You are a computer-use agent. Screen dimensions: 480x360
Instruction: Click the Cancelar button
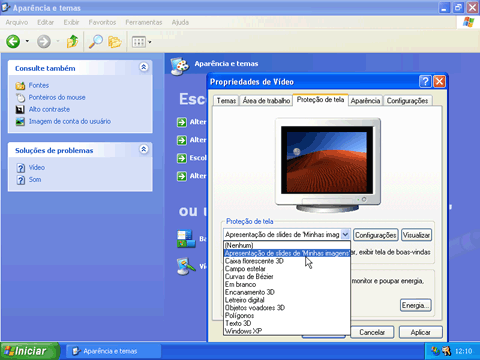372,332
